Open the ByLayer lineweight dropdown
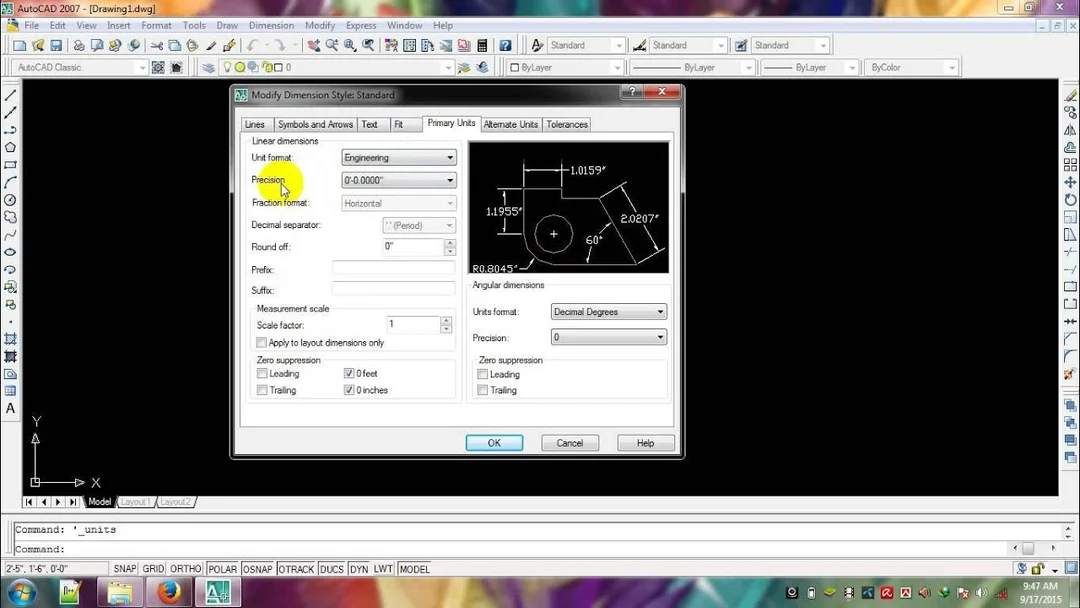Screen dimensions: 1080x608 click(810, 67)
